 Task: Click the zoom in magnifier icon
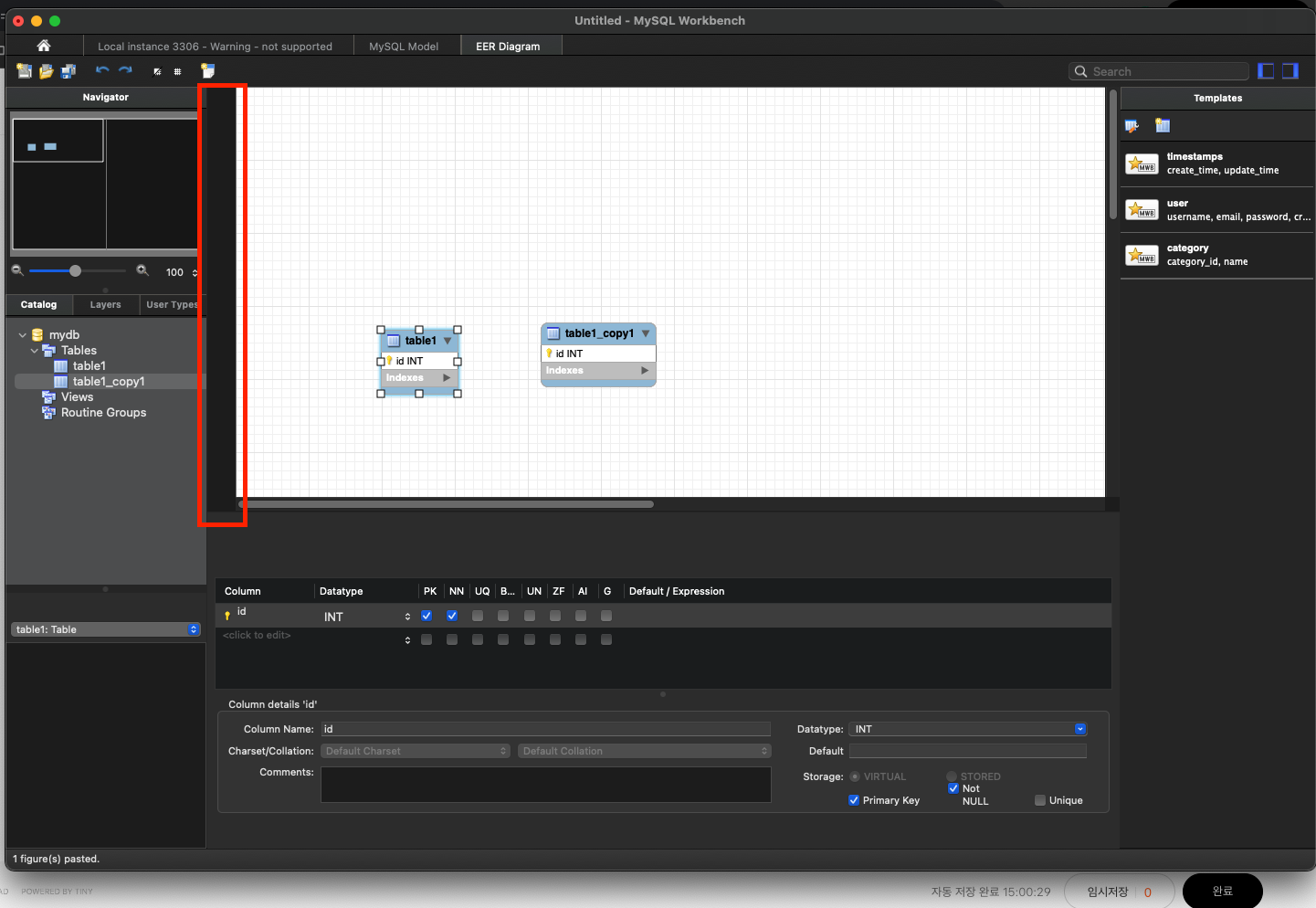point(142,270)
